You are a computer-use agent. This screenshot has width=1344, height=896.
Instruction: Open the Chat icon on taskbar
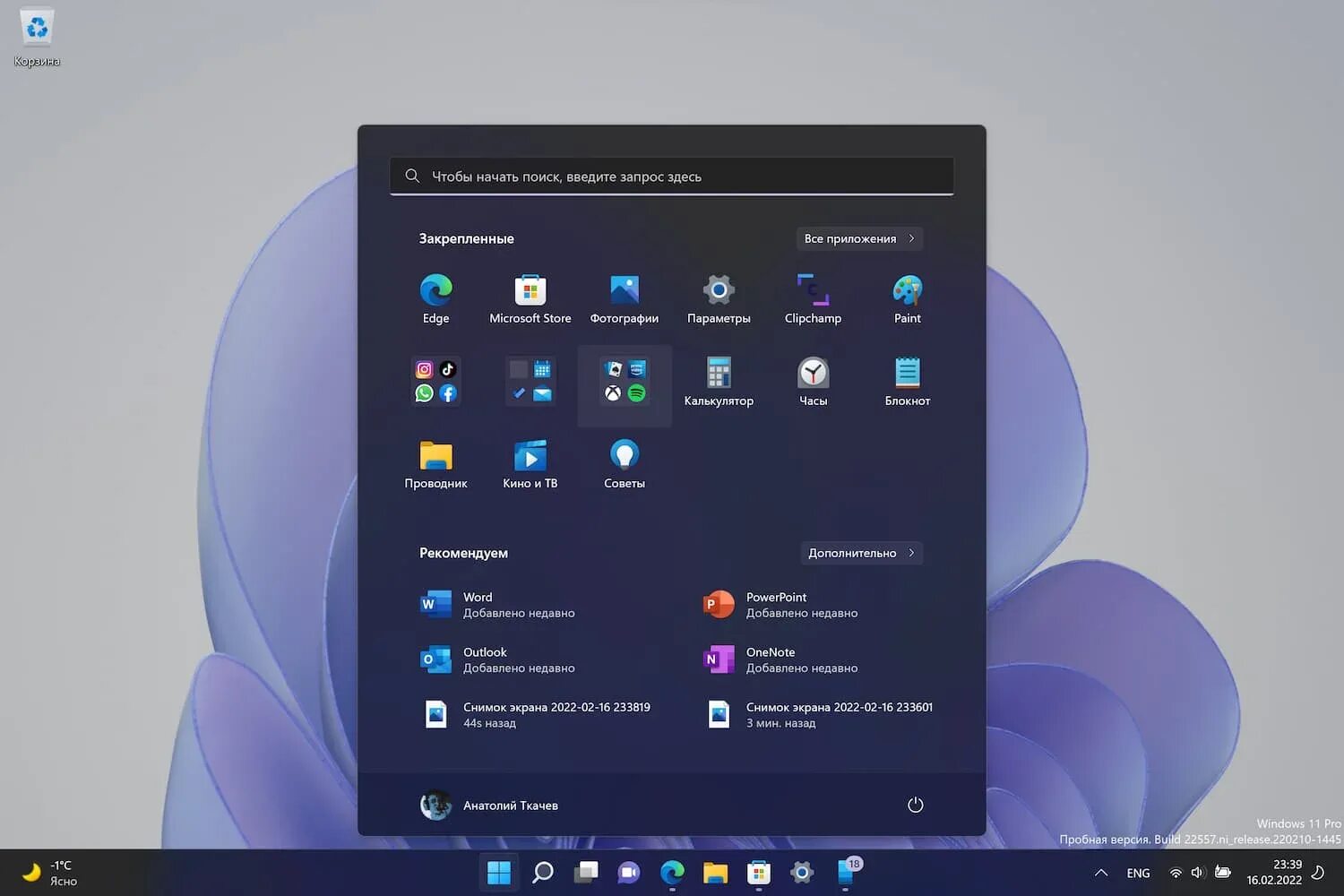point(629,872)
